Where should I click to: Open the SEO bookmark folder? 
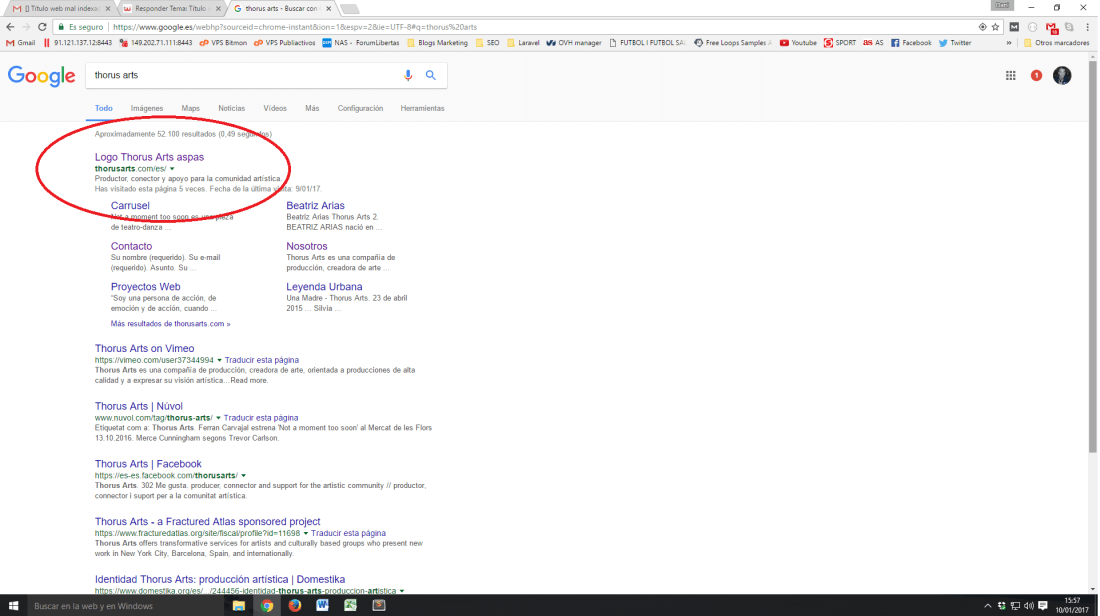tap(488, 43)
